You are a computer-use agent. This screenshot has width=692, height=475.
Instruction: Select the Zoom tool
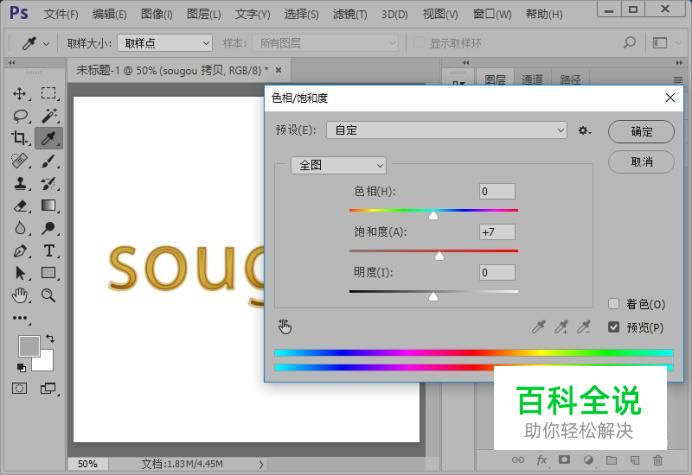(49, 295)
